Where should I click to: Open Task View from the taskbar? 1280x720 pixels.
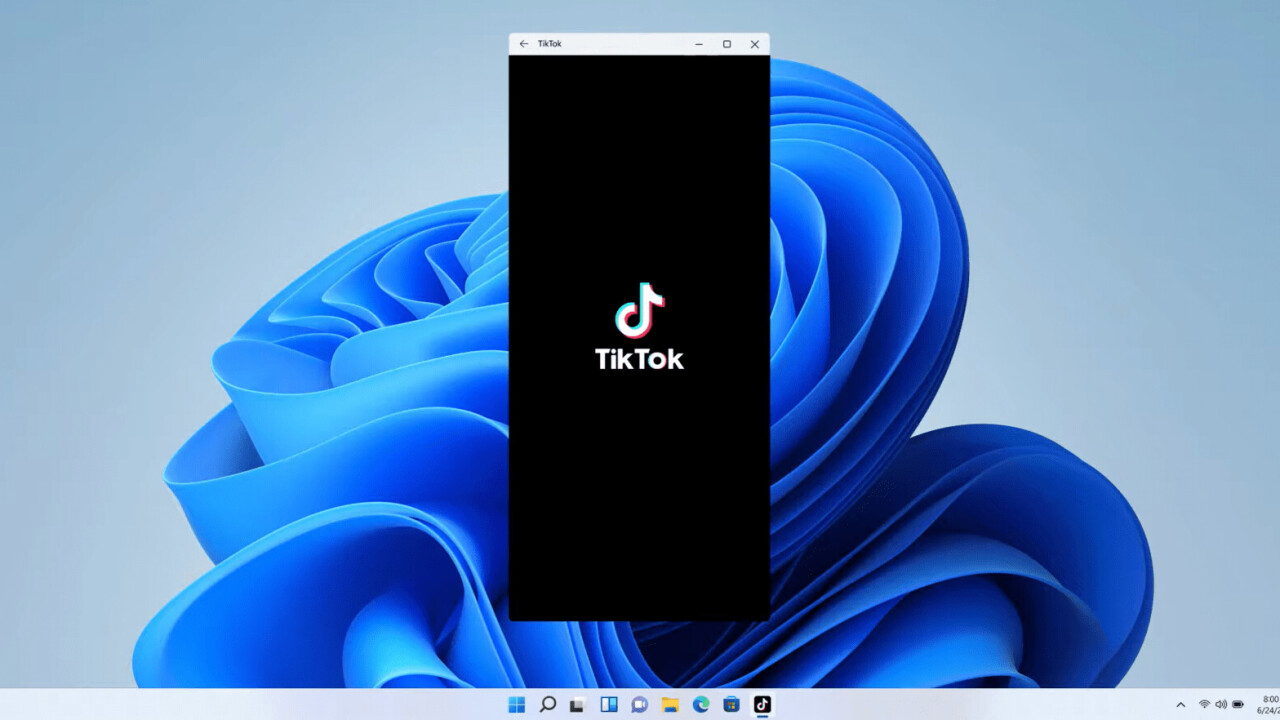click(577, 705)
